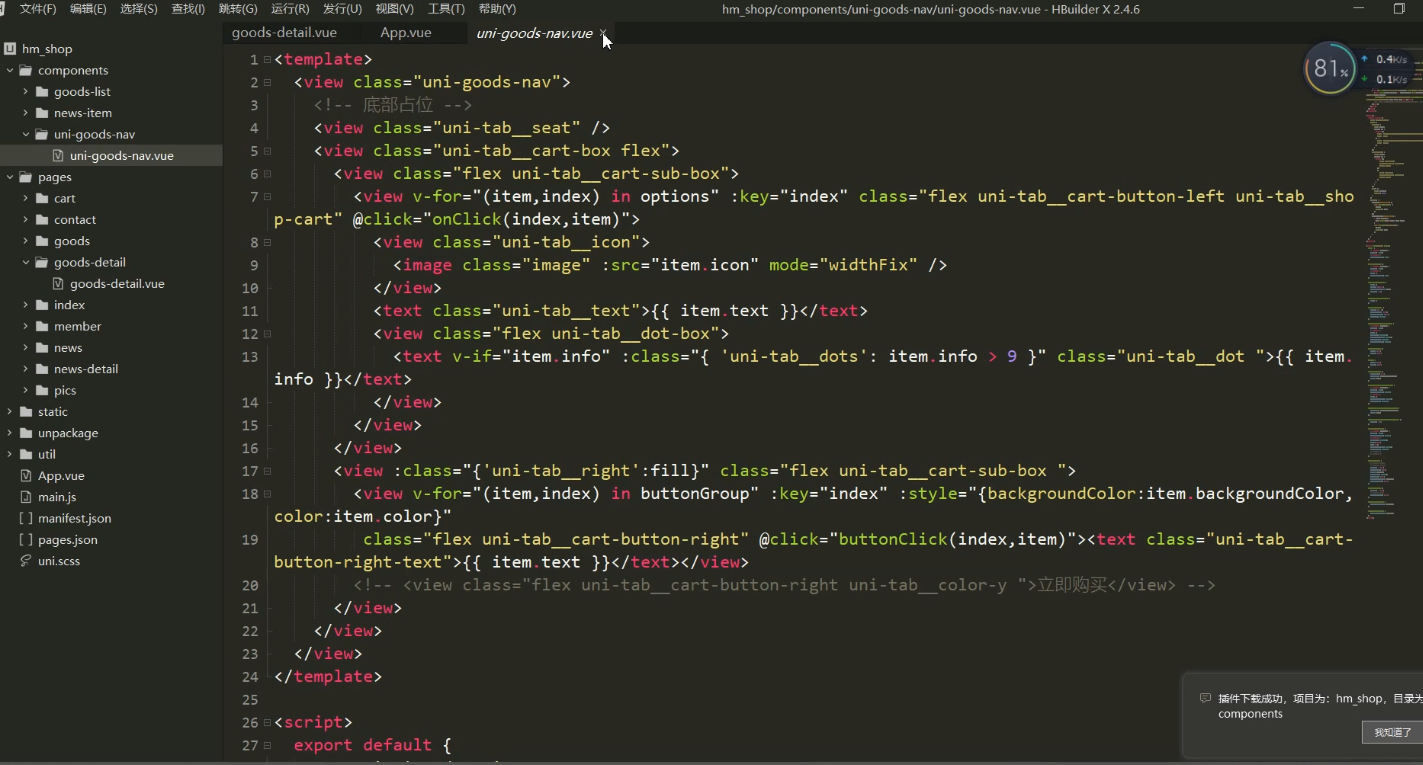
Task: Expand the news folder arrow
Action: pyautogui.click(x=26, y=348)
